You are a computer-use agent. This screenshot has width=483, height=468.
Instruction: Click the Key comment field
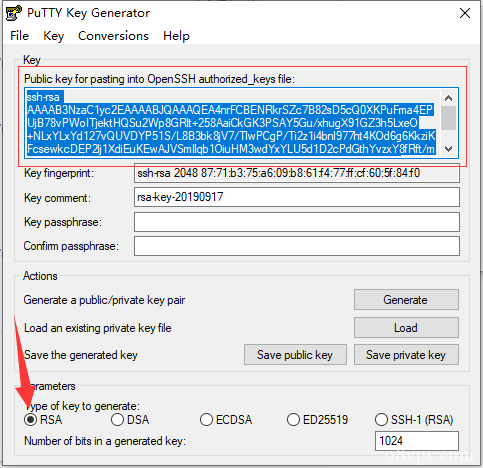click(297, 197)
